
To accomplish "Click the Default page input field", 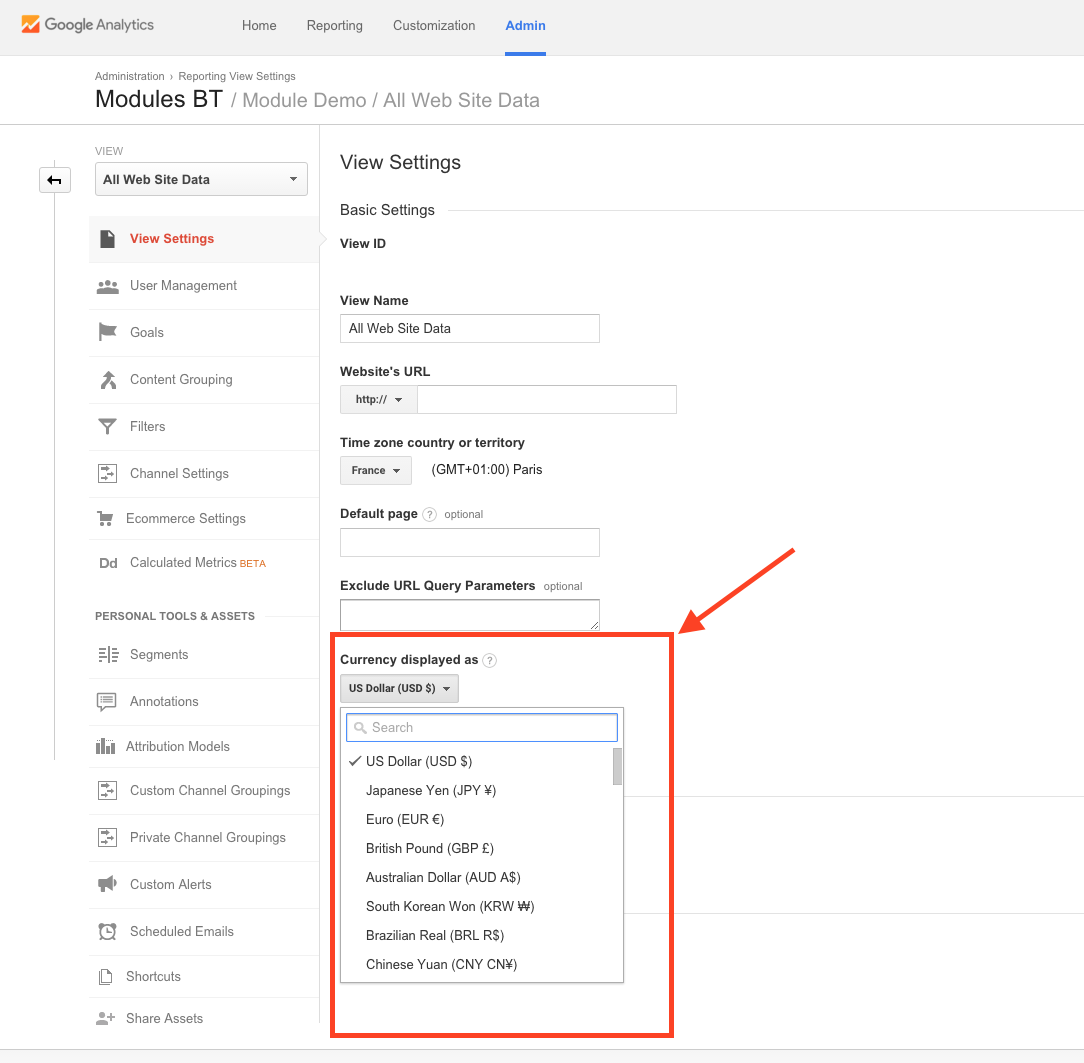I will 469,543.
